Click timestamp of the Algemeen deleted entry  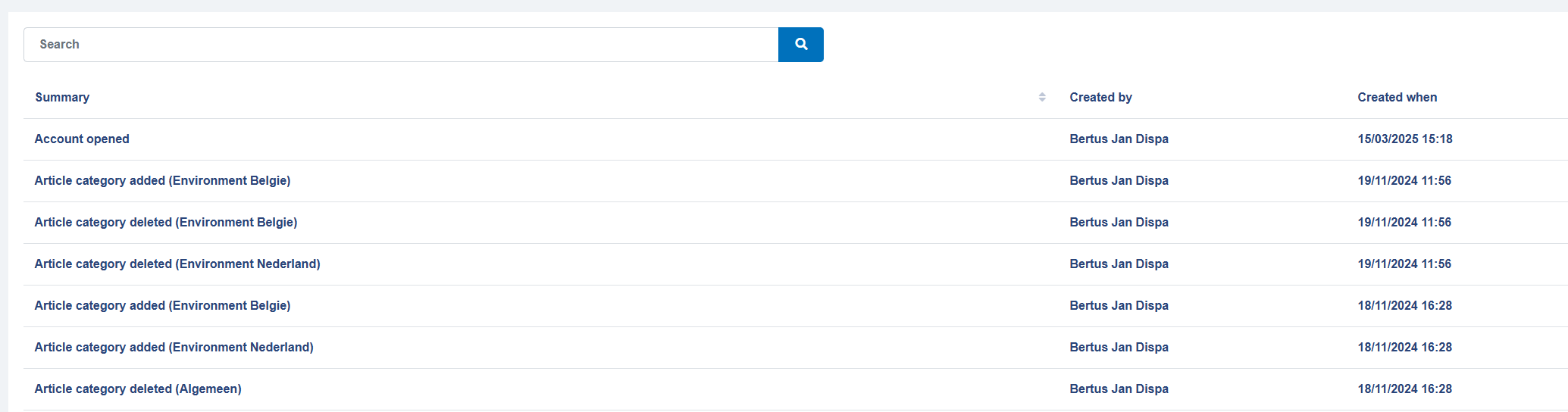coord(1404,389)
